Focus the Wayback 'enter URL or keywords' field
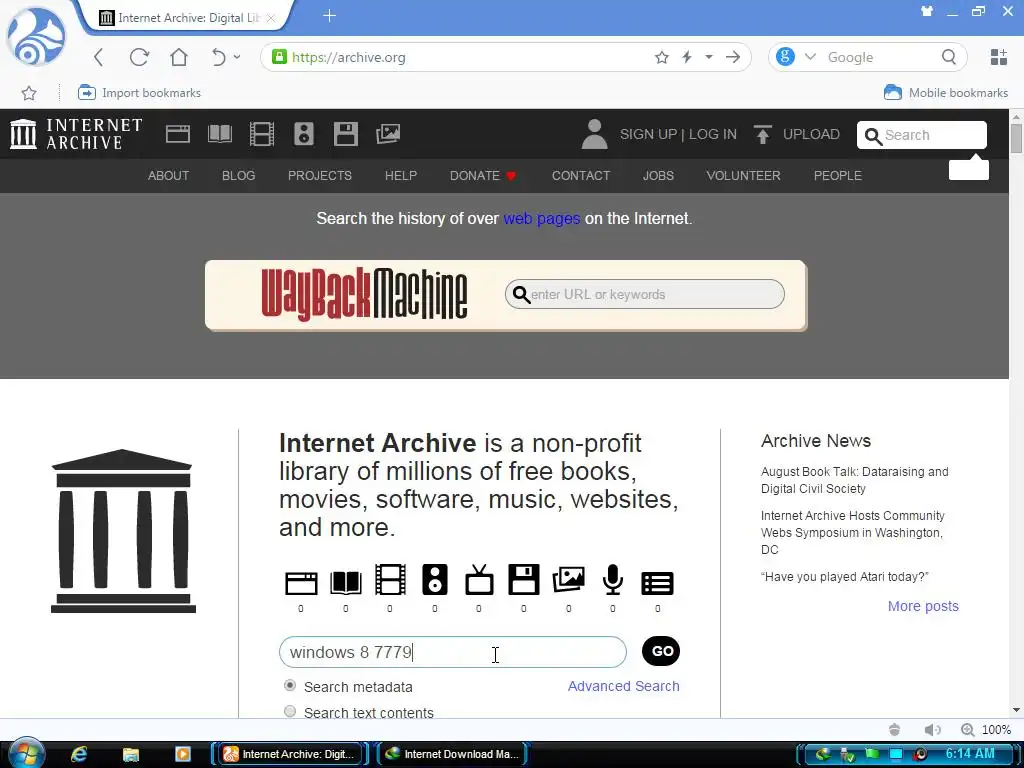This screenshot has height=768, width=1024. [645, 295]
